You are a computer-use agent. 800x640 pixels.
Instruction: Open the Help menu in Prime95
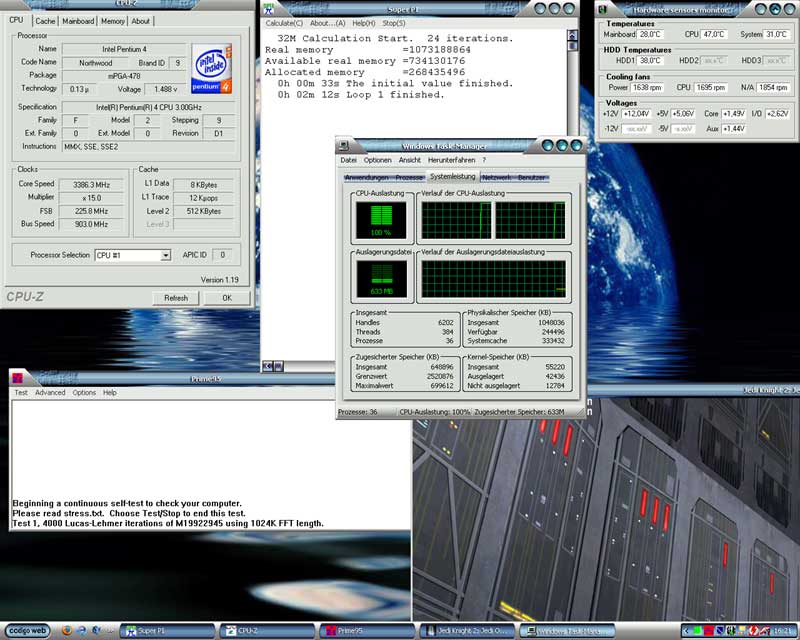point(110,392)
